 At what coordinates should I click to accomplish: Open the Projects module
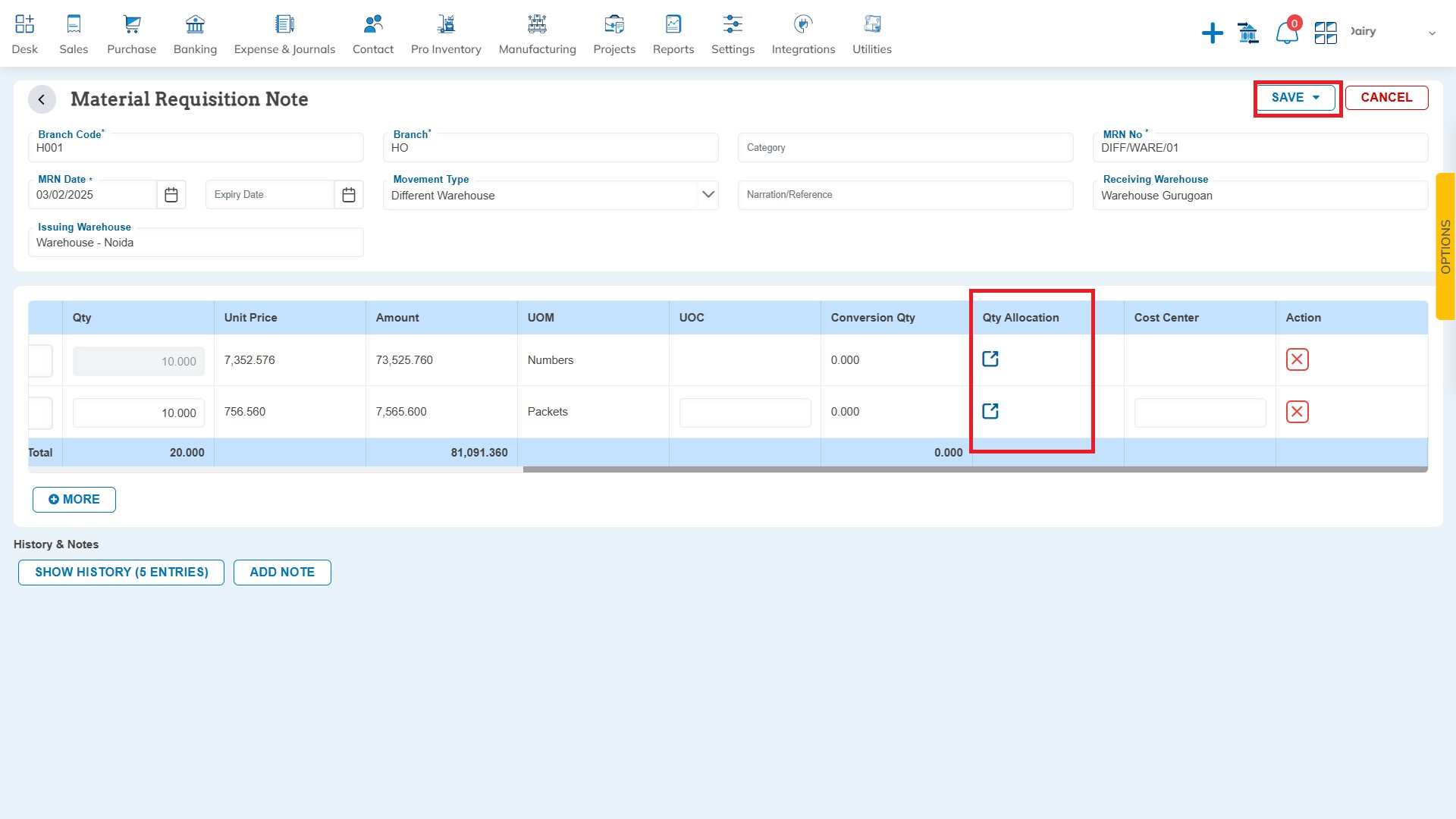coord(614,34)
